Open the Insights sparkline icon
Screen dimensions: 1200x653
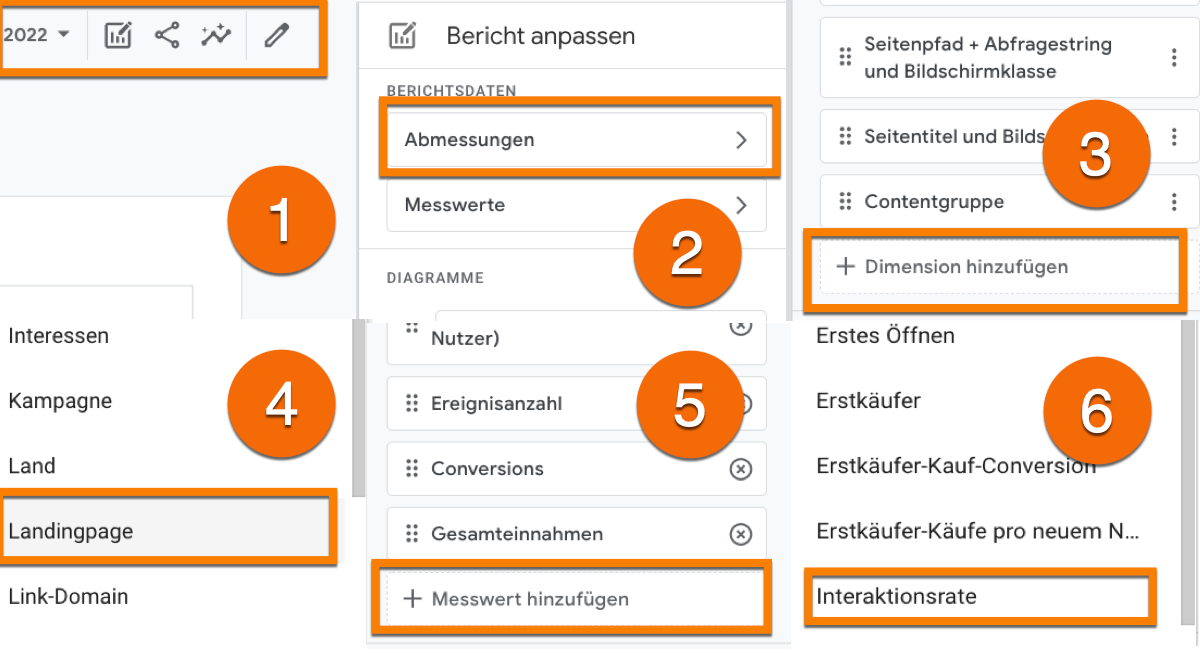pos(215,35)
